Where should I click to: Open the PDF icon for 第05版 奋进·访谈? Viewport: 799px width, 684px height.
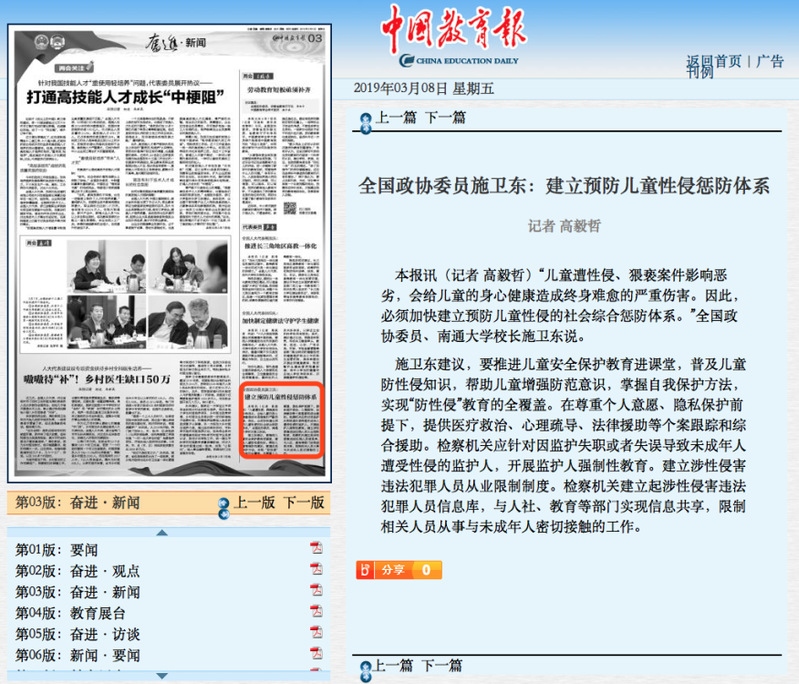click(x=316, y=632)
